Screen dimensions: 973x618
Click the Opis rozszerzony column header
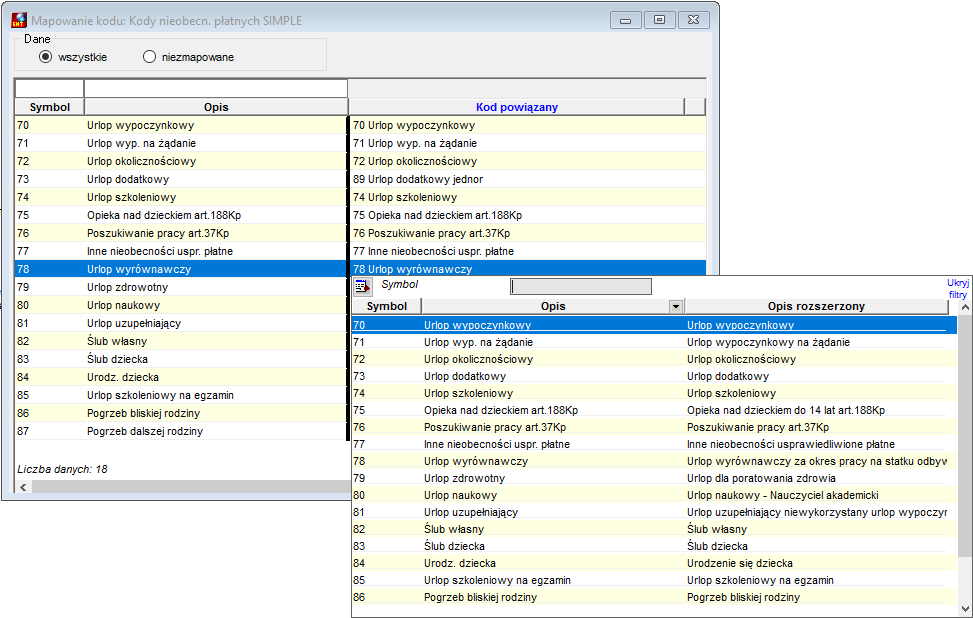coord(816,306)
